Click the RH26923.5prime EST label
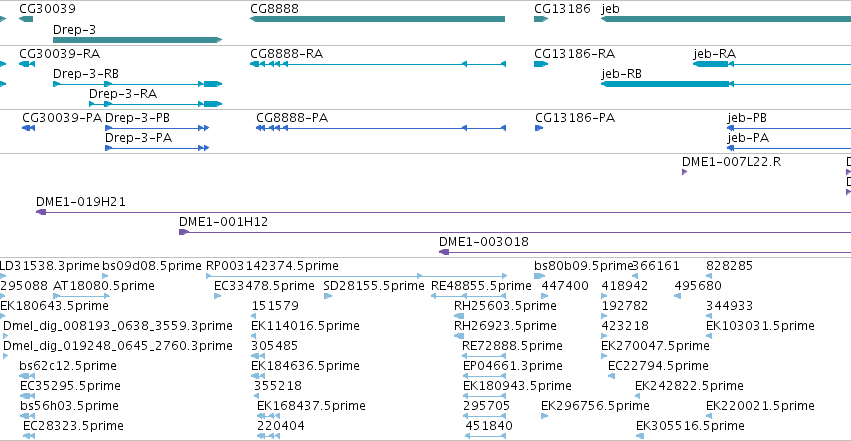 [x=505, y=326]
